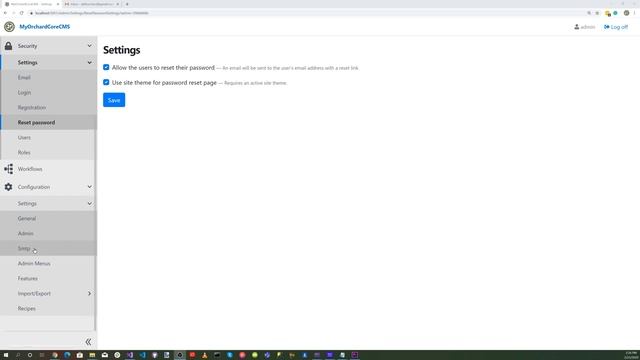Go back using the browser back arrow
Image resolution: width=640 pixels, height=360 pixels.
pos(5,13)
